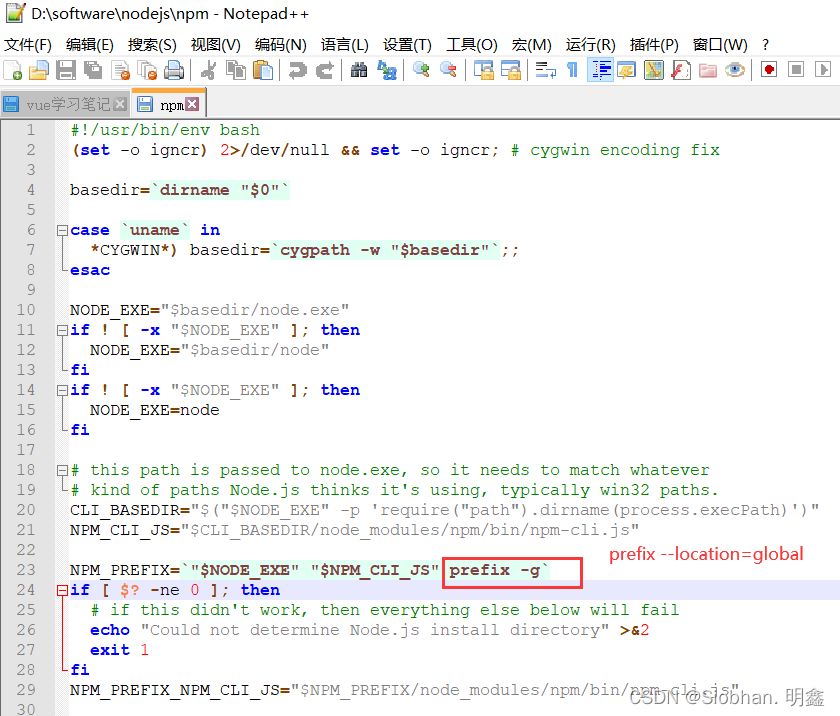
Task: Click 'NODE_EXE=node' on line 15
Action: pos(154,410)
